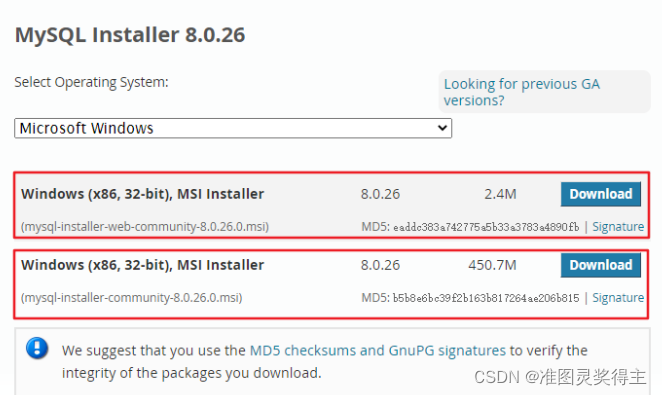662x395 pixels.
Task: Follow the MD5 checksums and GnuPG signatures link
Action: [378, 351]
